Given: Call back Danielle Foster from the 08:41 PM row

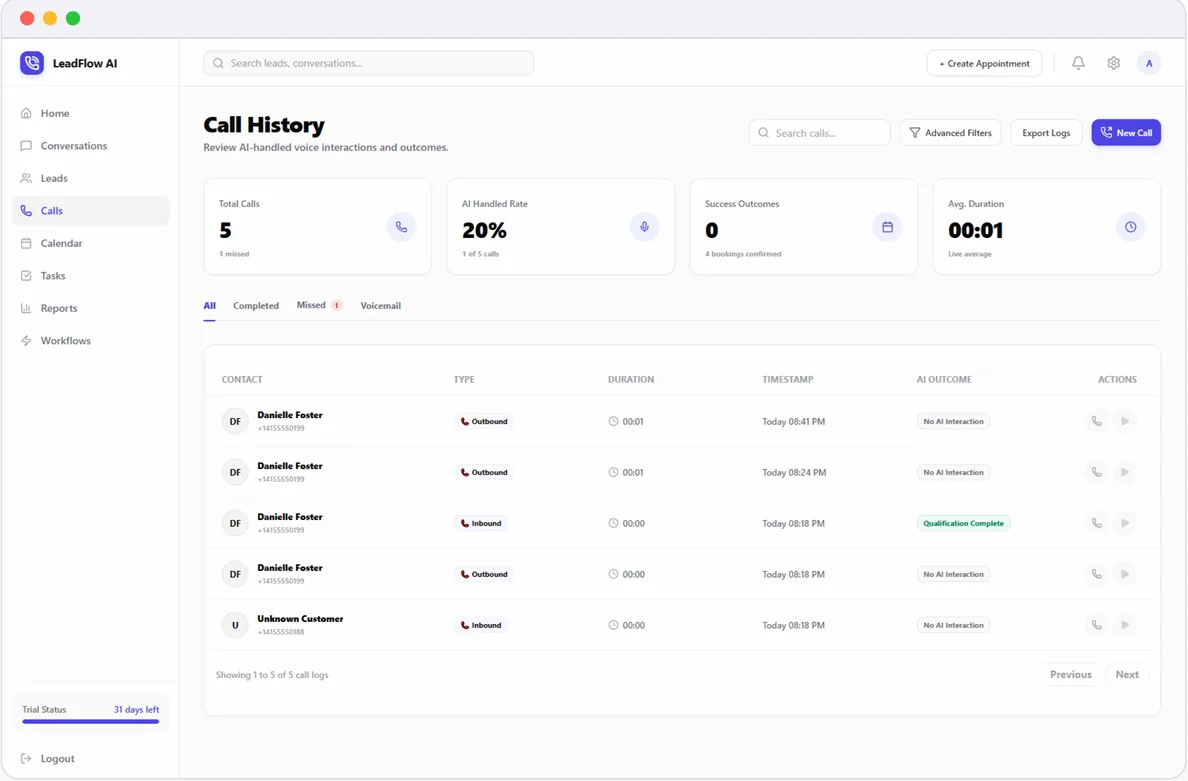Looking at the screenshot, I should coord(1096,421).
